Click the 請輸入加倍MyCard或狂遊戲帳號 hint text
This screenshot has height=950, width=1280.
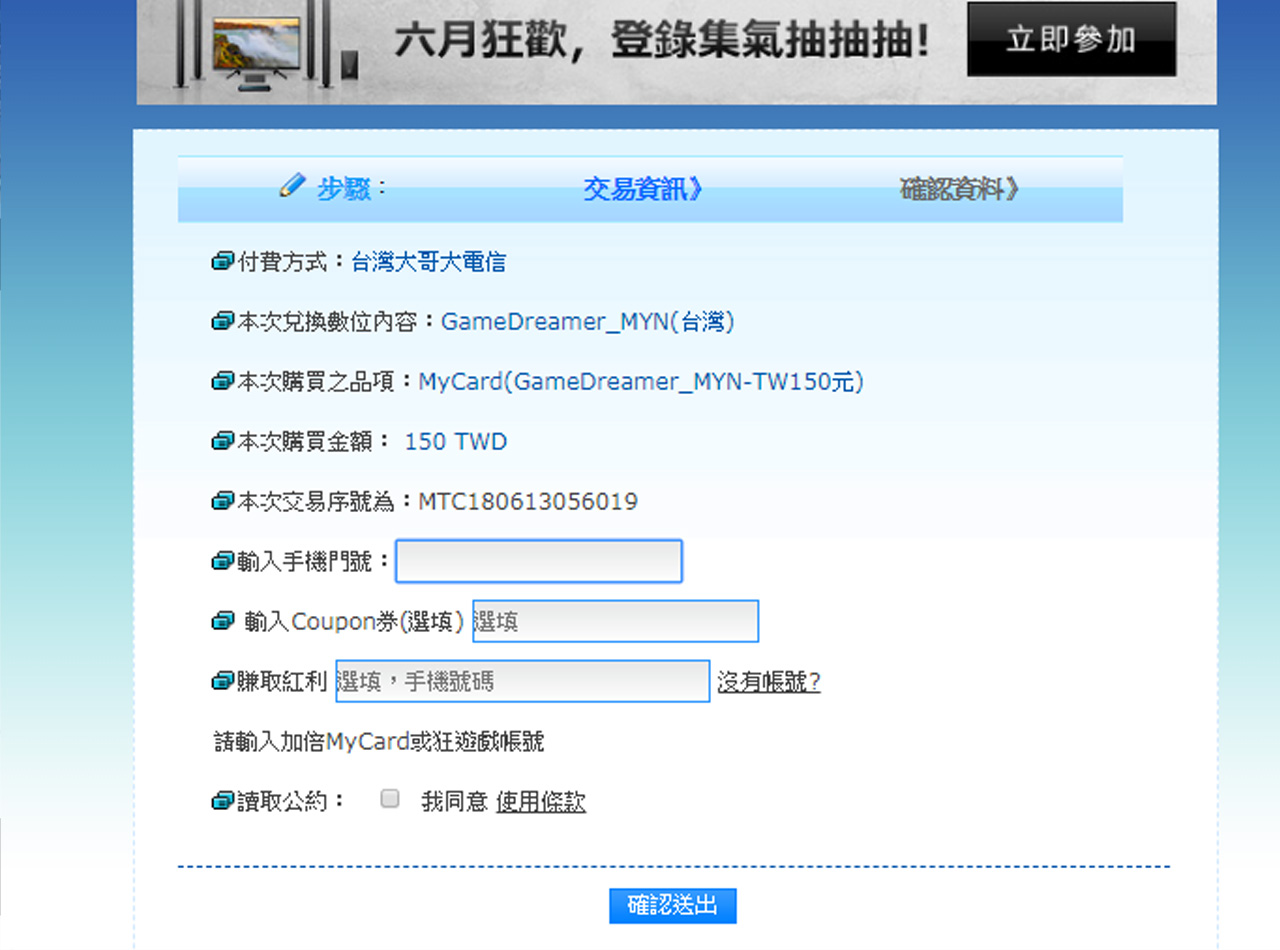coord(380,742)
